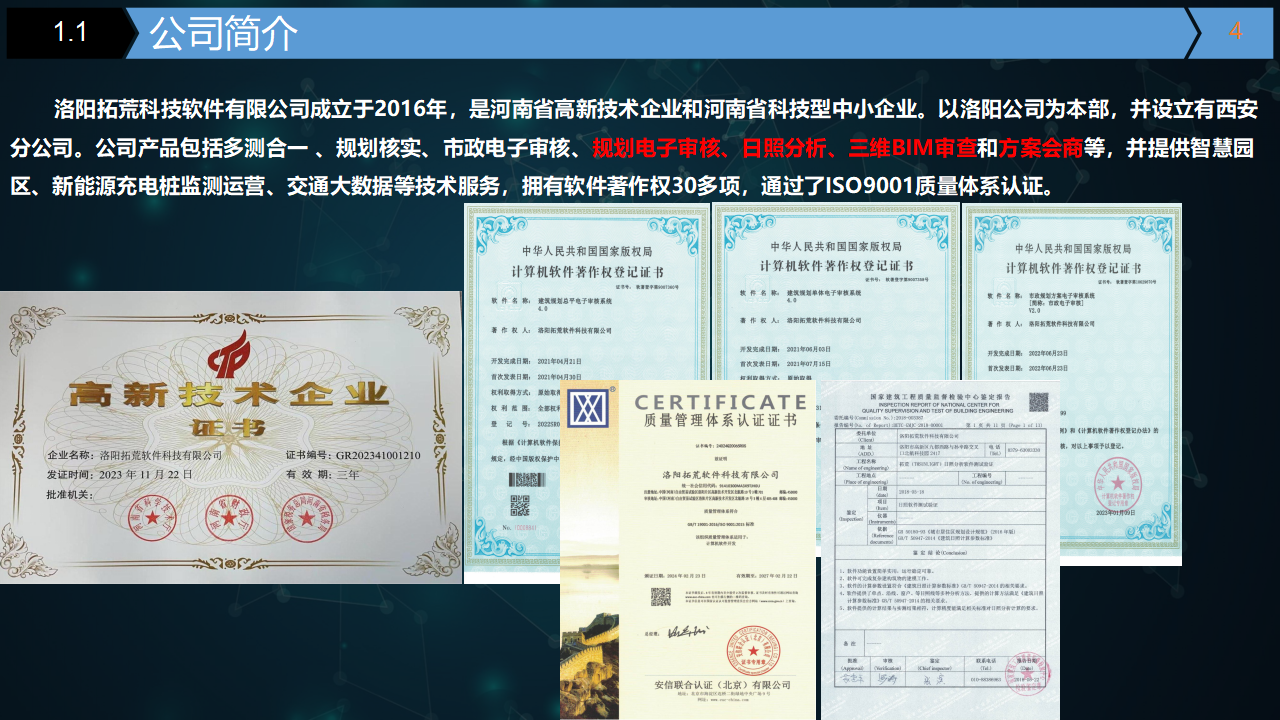
Task: Click the text 洛阳拓荒科技软件有限公司成立于2016年
Action: click(x=251, y=108)
